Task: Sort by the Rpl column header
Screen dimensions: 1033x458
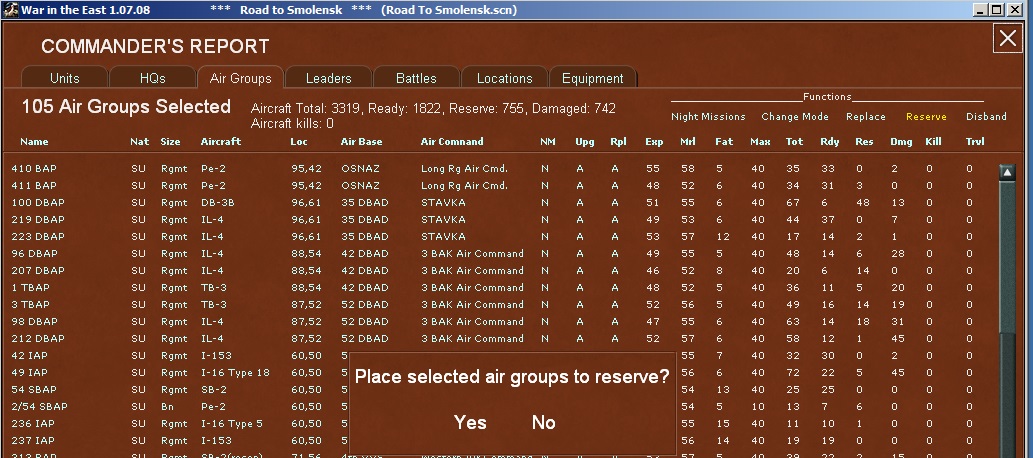Action: (x=619, y=142)
